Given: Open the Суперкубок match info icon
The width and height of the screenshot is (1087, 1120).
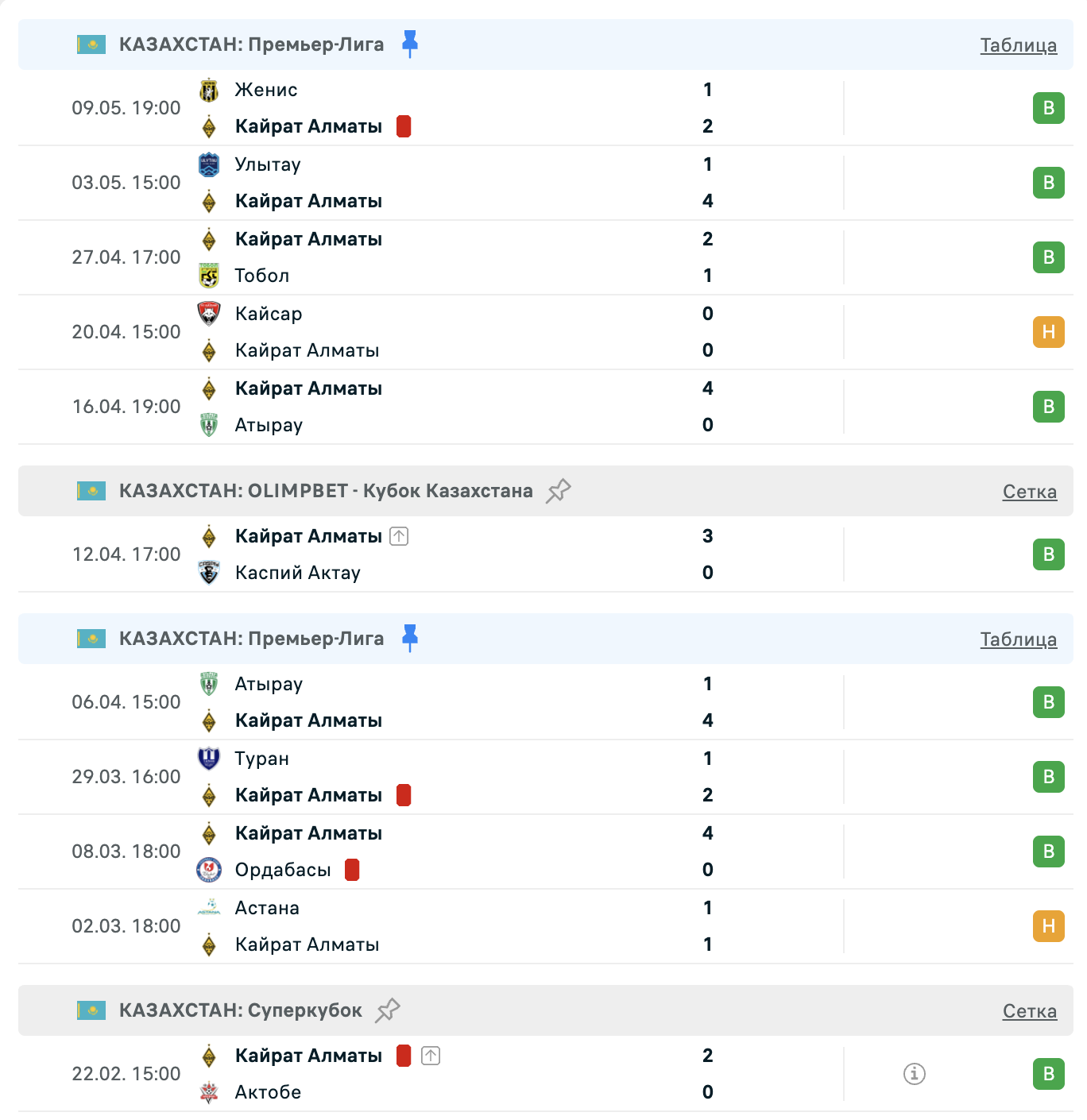Looking at the screenshot, I should click(915, 1074).
